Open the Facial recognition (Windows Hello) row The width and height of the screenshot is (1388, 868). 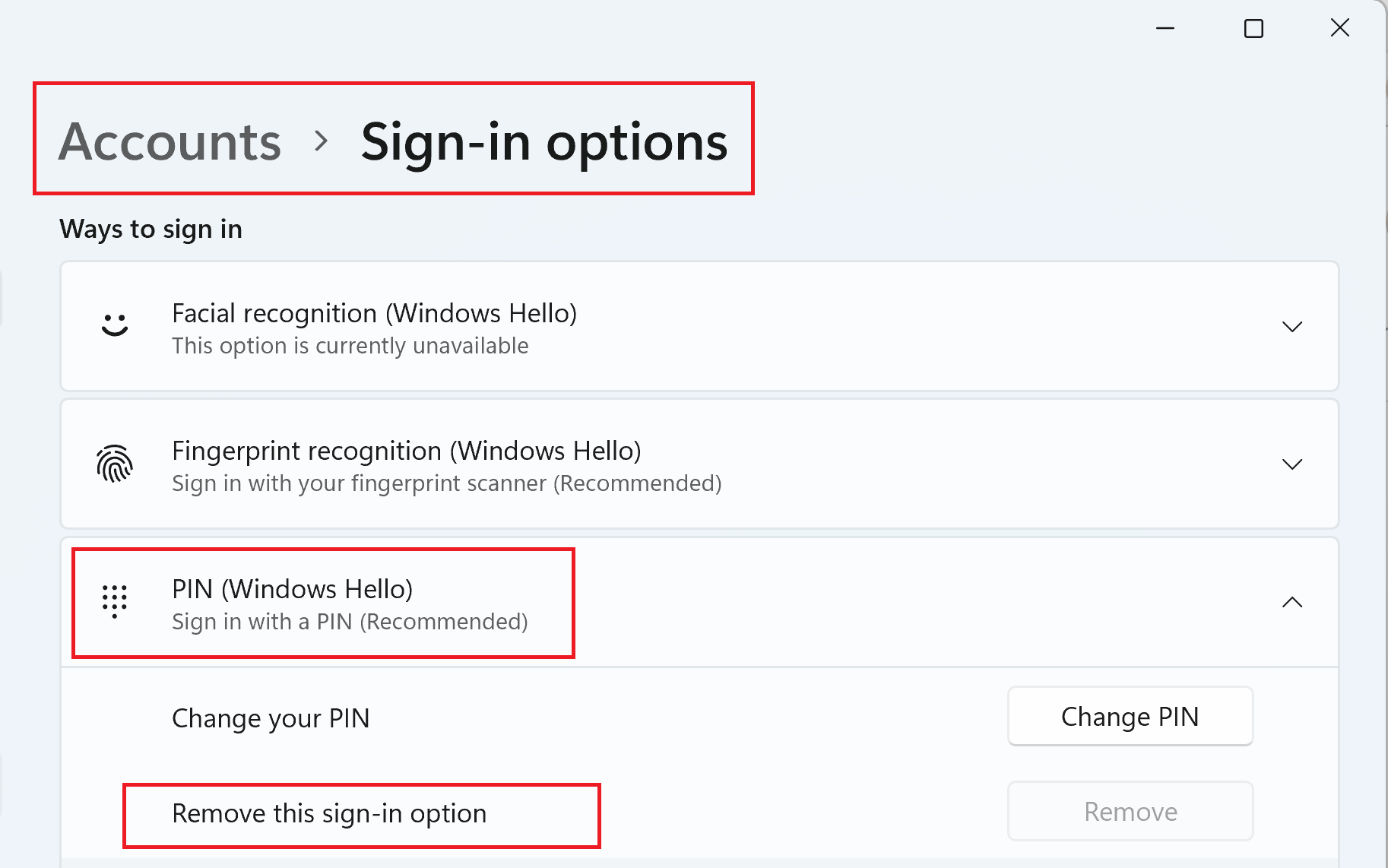699,327
